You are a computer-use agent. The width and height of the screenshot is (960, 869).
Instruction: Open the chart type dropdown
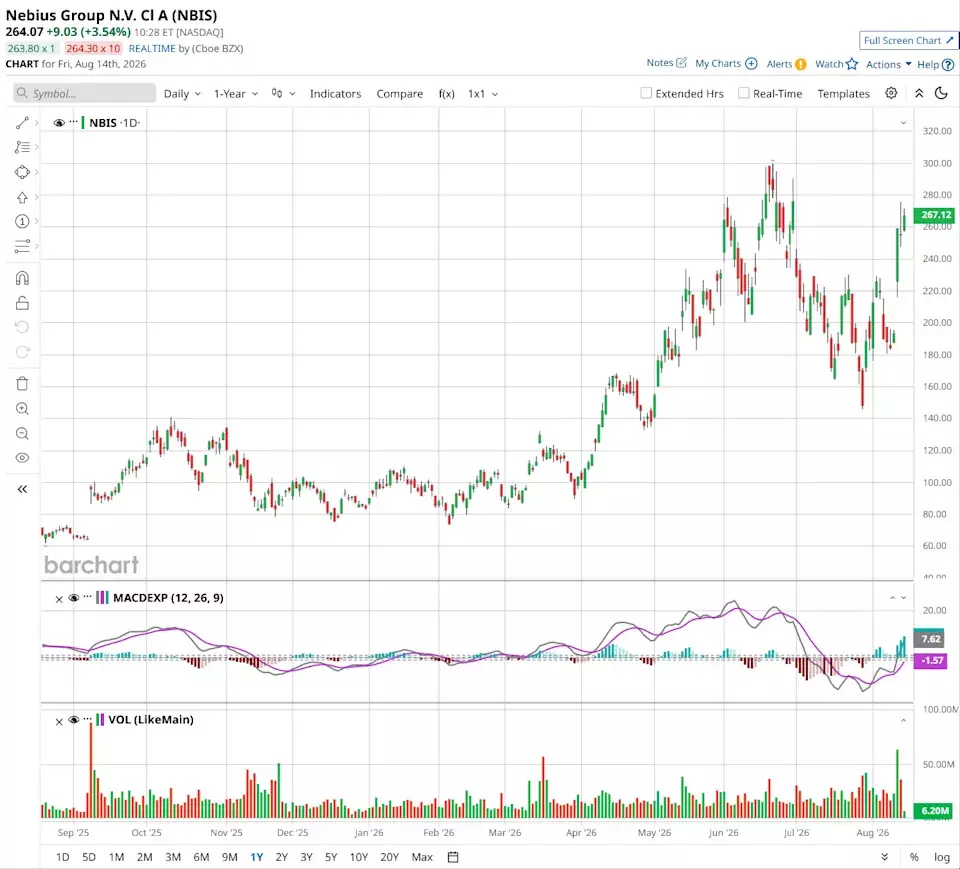coord(283,94)
